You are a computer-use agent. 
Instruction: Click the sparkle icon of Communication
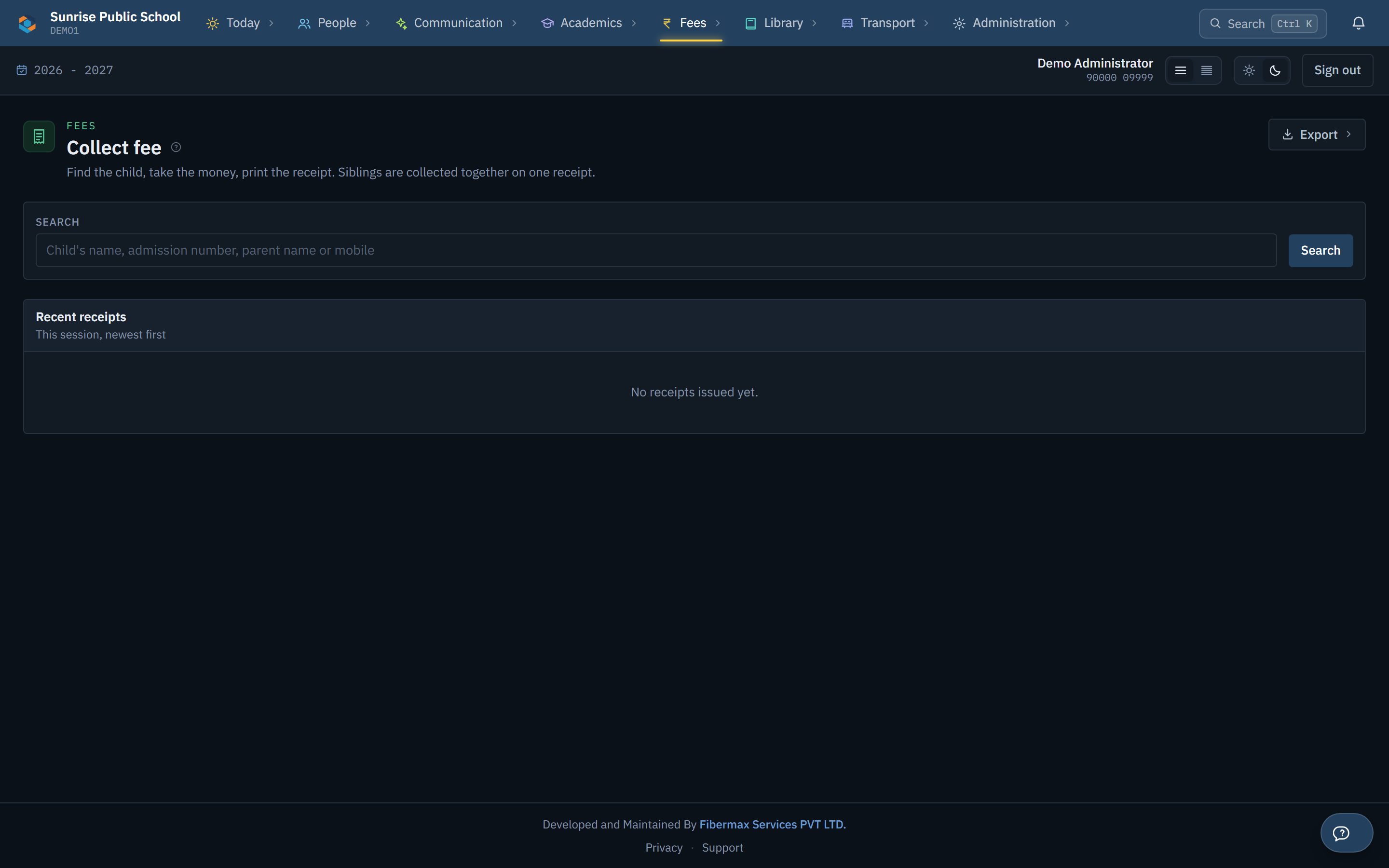(401, 24)
